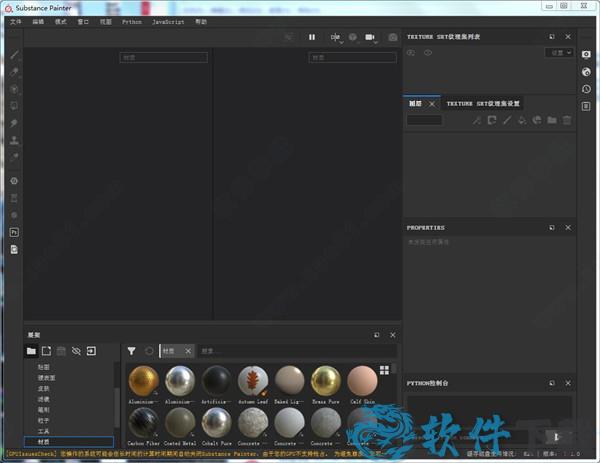Open the 编辑 (Edit) menu
Image resolution: width=600 pixels, height=463 pixels.
coord(38,22)
